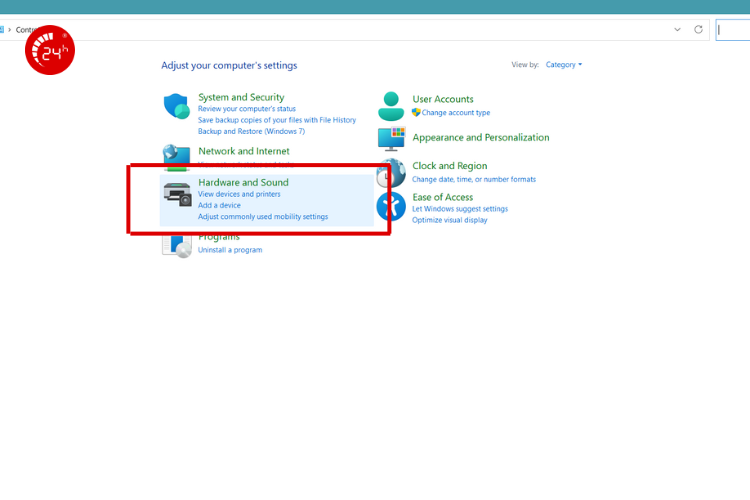The image size is (750, 500).
Task: Click the Ease of Access icon
Action: (391, 207)
